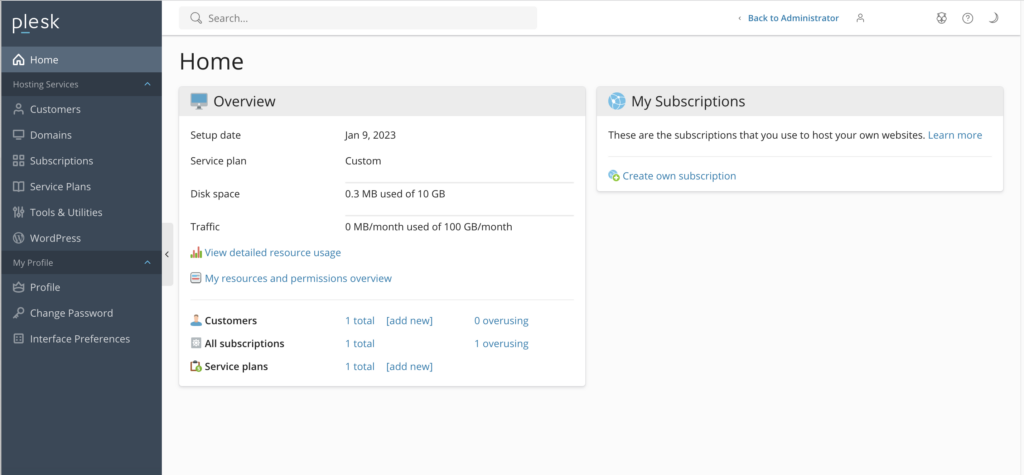This screenshot has width=1024, height=475.
Task: Click the Subscriptions grid icon in sidebar
Action: point(18,161)
